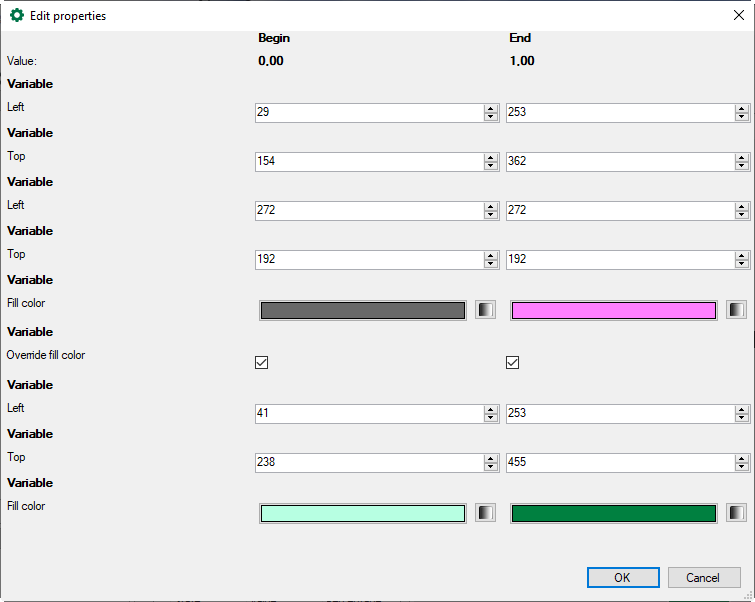The image size is (755, 602).
Task: Pick the dark green End fill color swatch
Action: (x=614, y=513)
